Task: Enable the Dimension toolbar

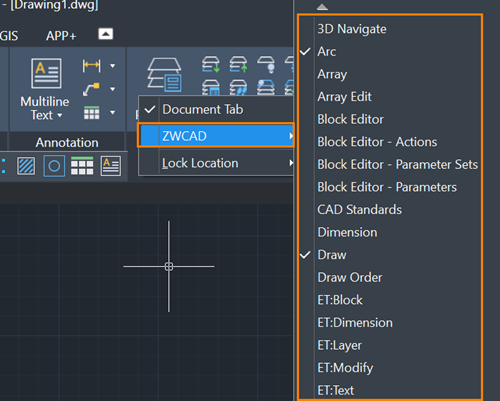Action: [x=390, y=232]
